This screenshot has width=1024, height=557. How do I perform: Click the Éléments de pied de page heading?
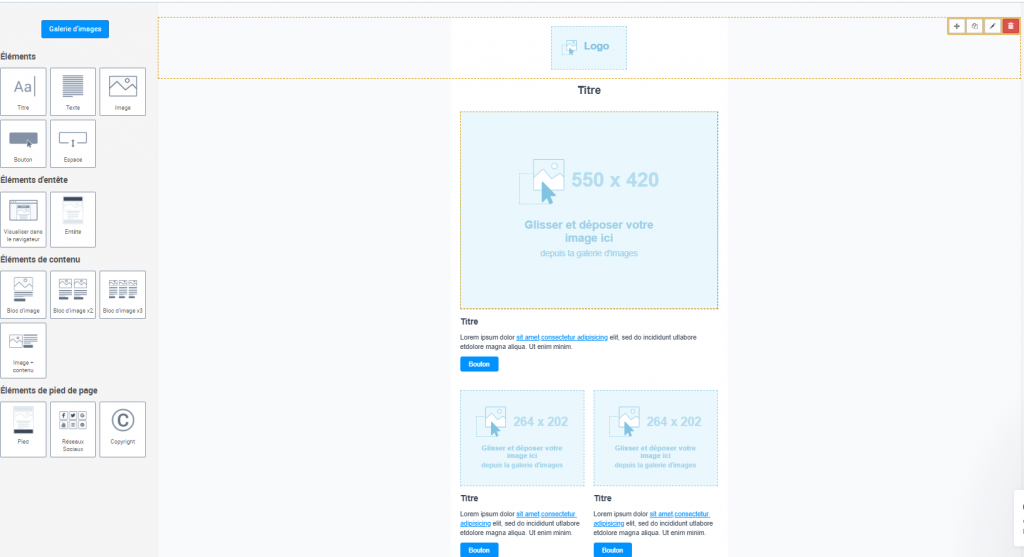coord(49,390)
